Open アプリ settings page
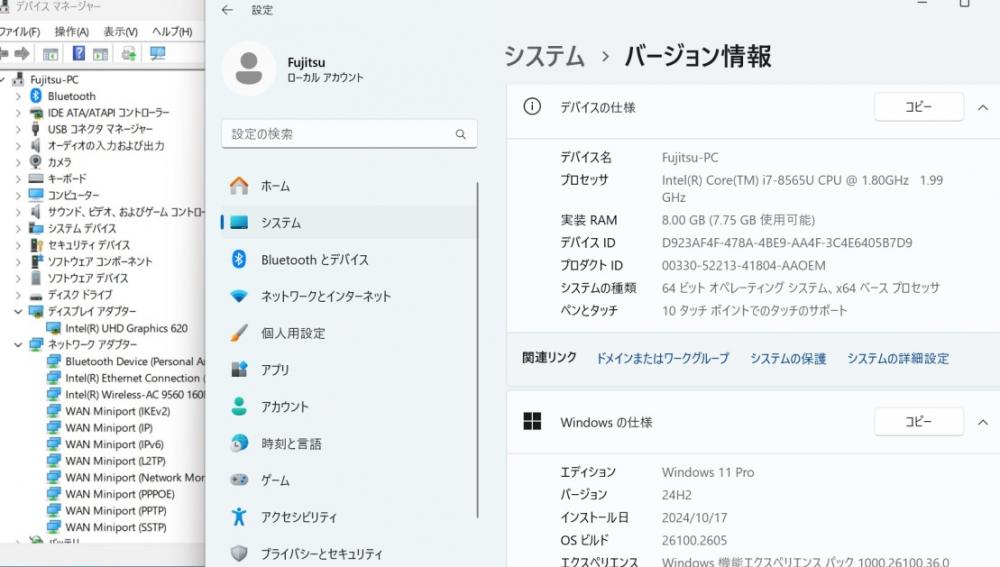1000x567 pixels. [x=349, y=369]
